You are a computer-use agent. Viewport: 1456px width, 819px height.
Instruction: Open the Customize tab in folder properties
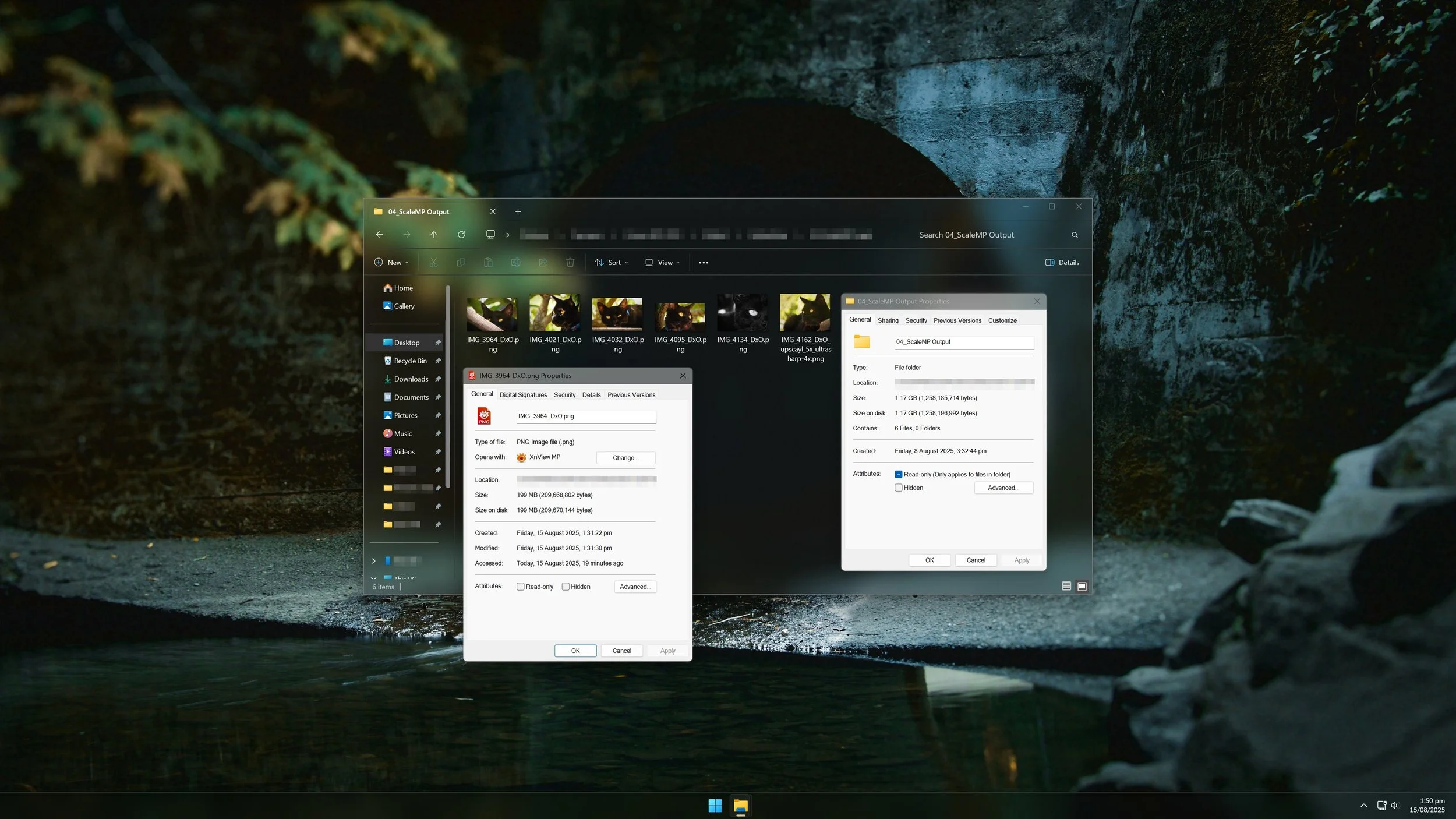tap(1002, 321)
